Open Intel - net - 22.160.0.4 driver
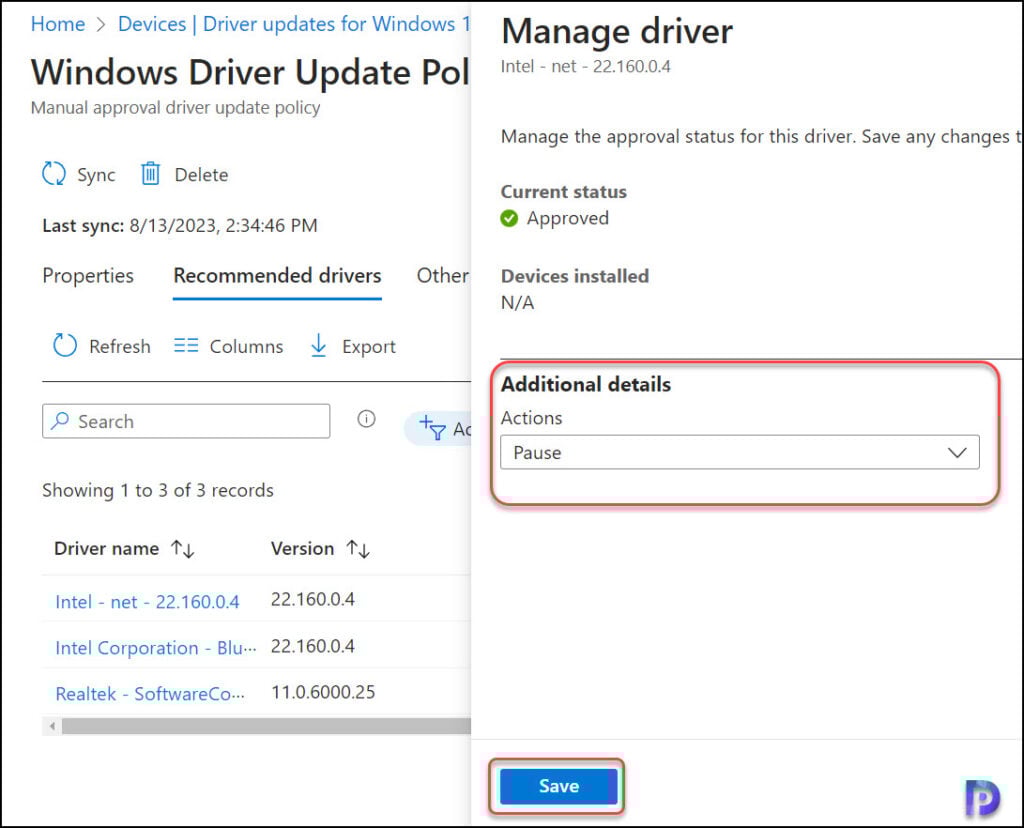 147,601
